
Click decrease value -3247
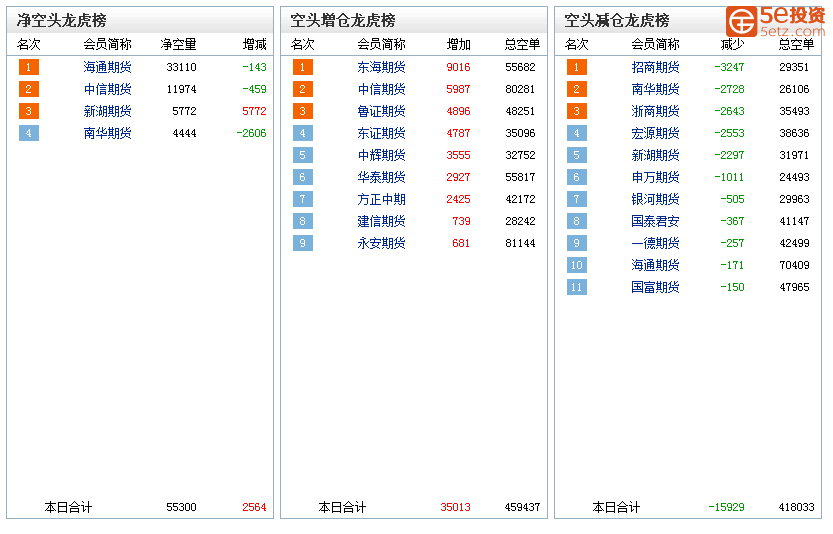[729, 67]
